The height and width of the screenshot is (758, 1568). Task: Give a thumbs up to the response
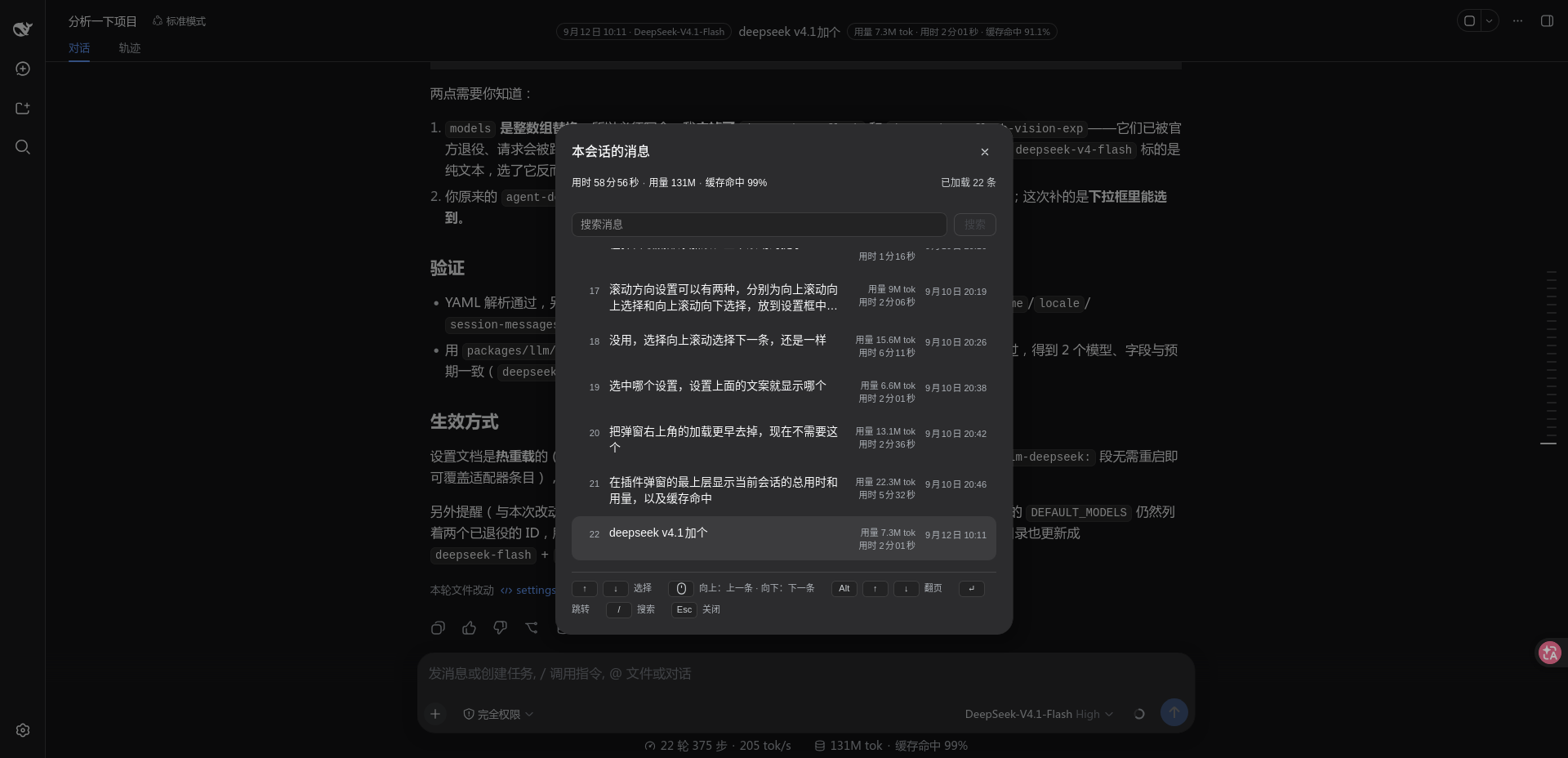coord(469,627)
